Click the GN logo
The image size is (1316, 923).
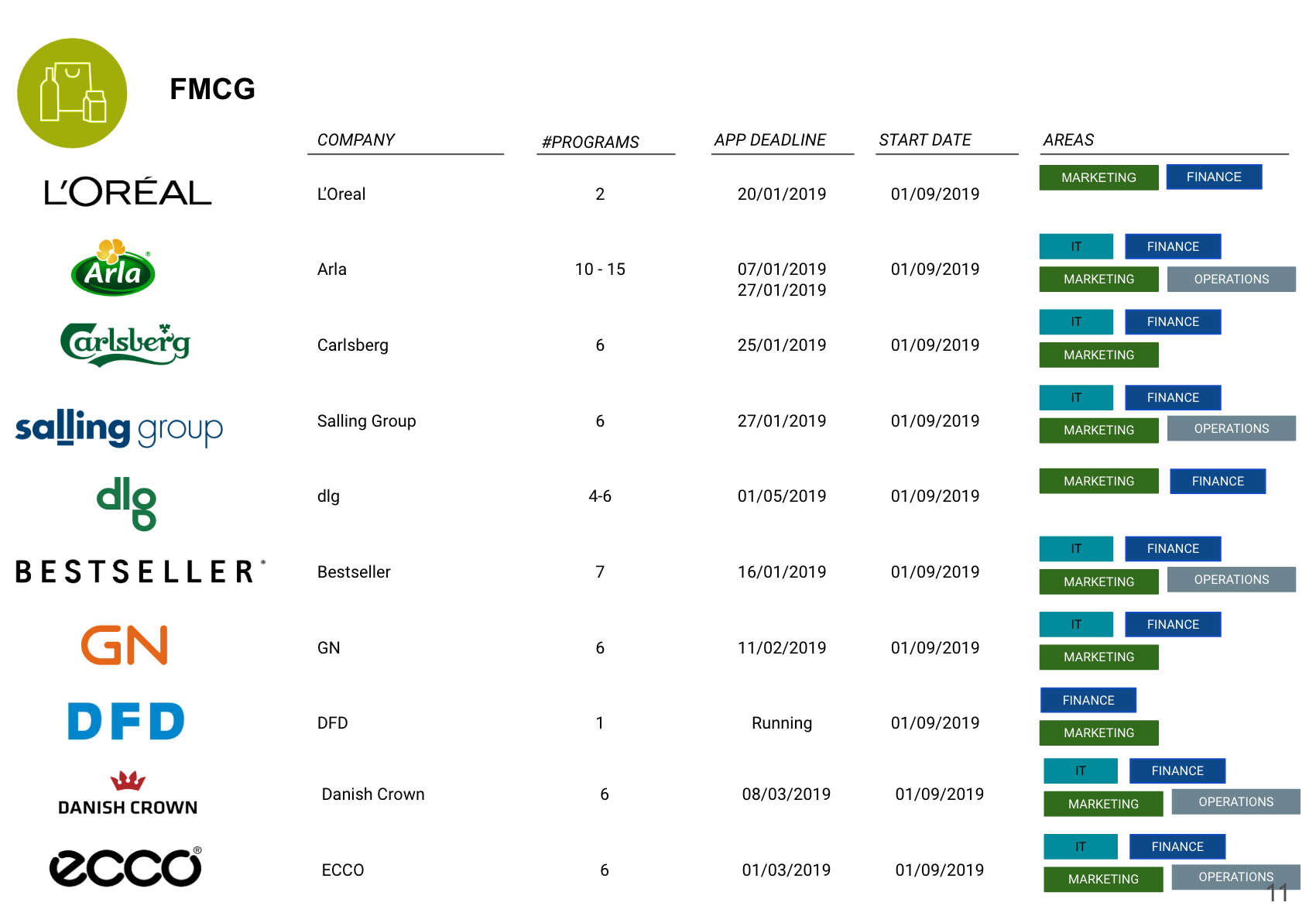(125, 645)
